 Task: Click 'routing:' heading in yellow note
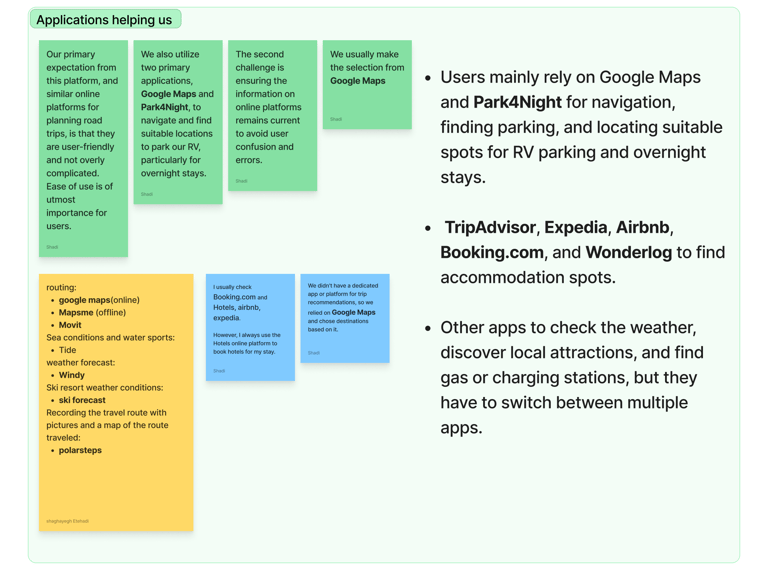[x=61, y=287]
